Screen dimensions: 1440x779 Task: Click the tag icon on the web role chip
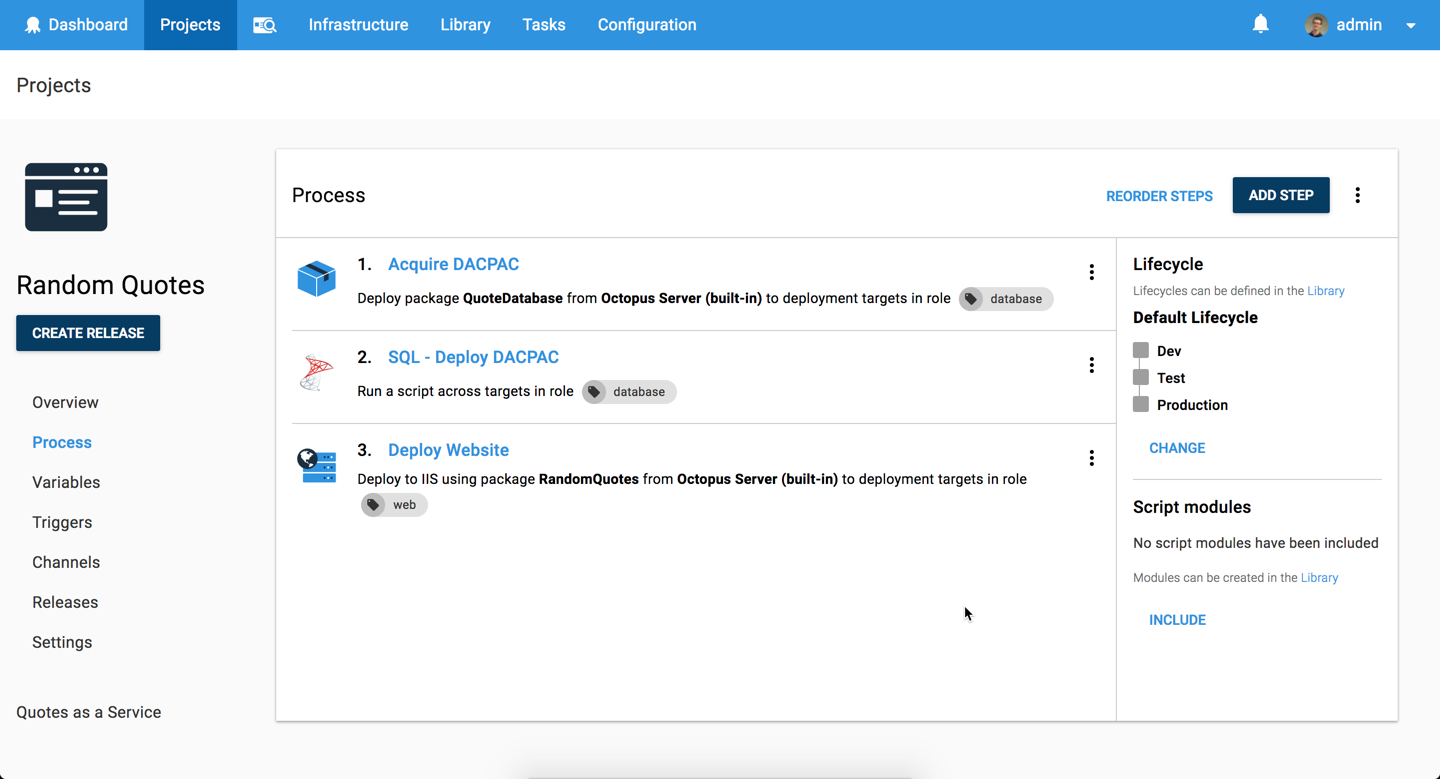coord(374,505)
